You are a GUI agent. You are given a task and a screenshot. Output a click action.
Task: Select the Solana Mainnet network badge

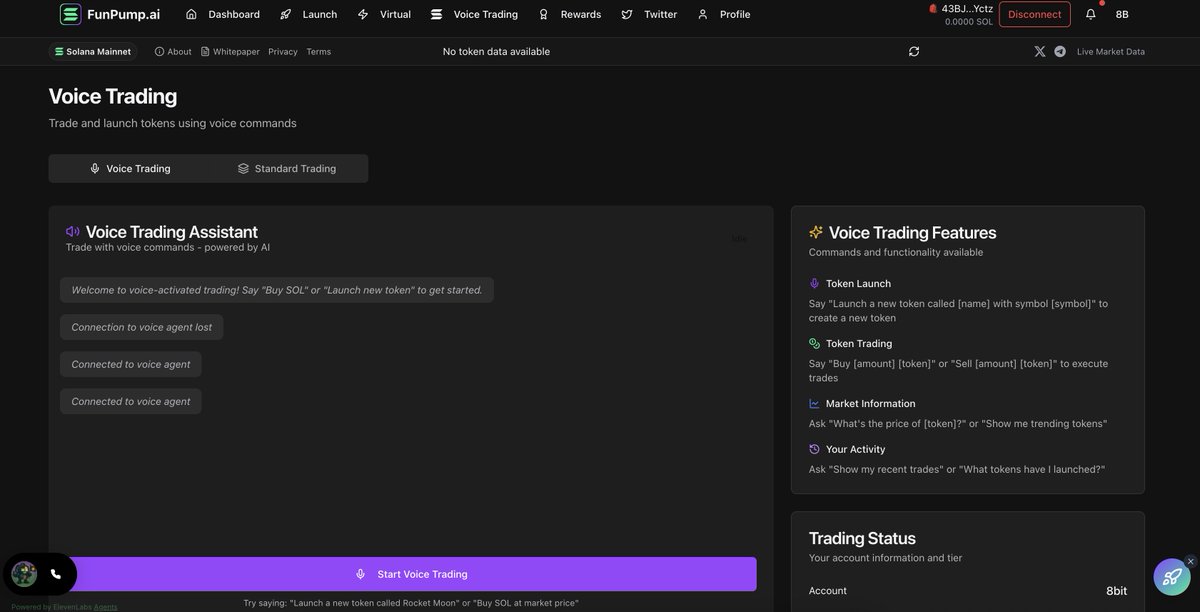coord(93,51)
